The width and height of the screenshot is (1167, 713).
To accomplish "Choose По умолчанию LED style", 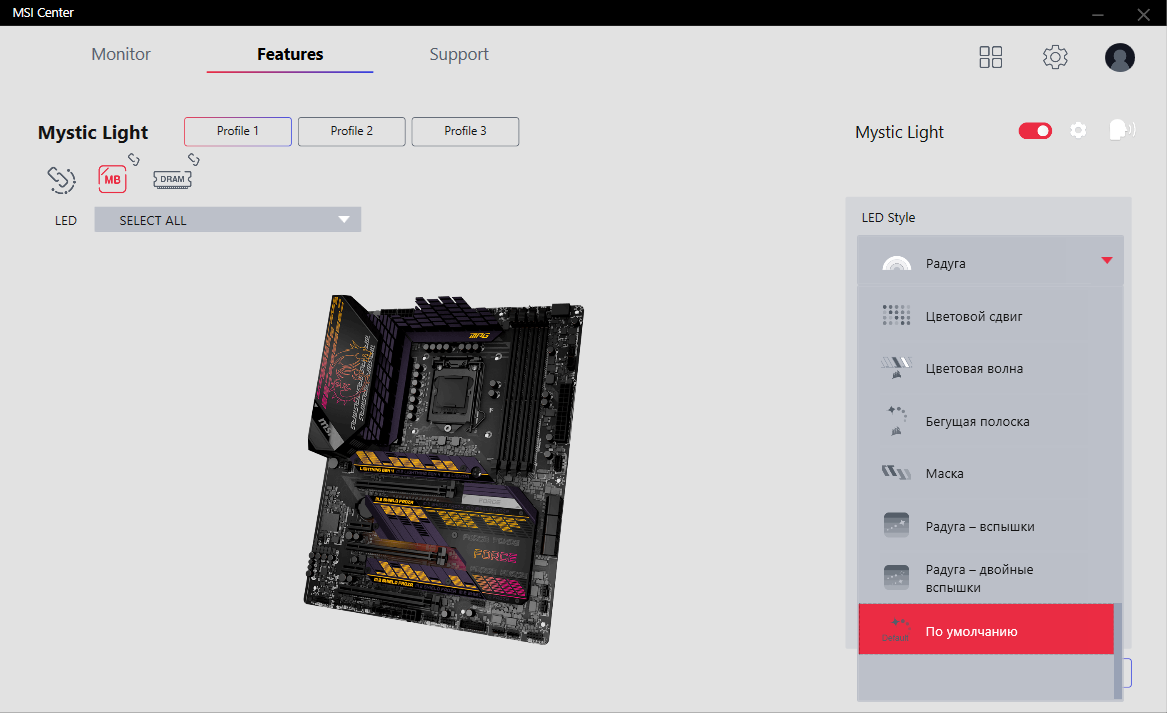I will (986, 630).
